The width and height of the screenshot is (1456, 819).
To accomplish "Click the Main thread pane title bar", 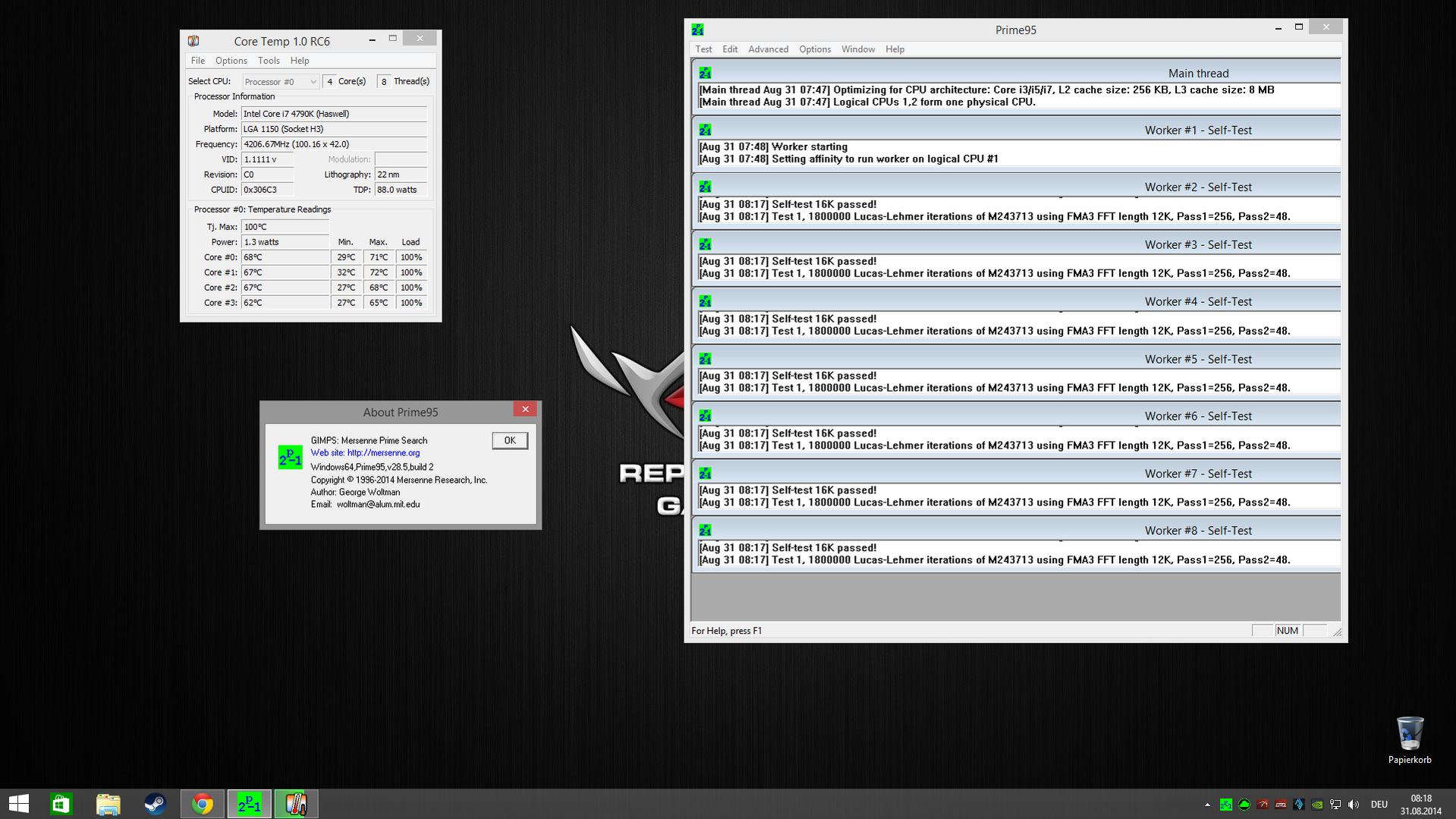I will click(x=1017, y=73).
